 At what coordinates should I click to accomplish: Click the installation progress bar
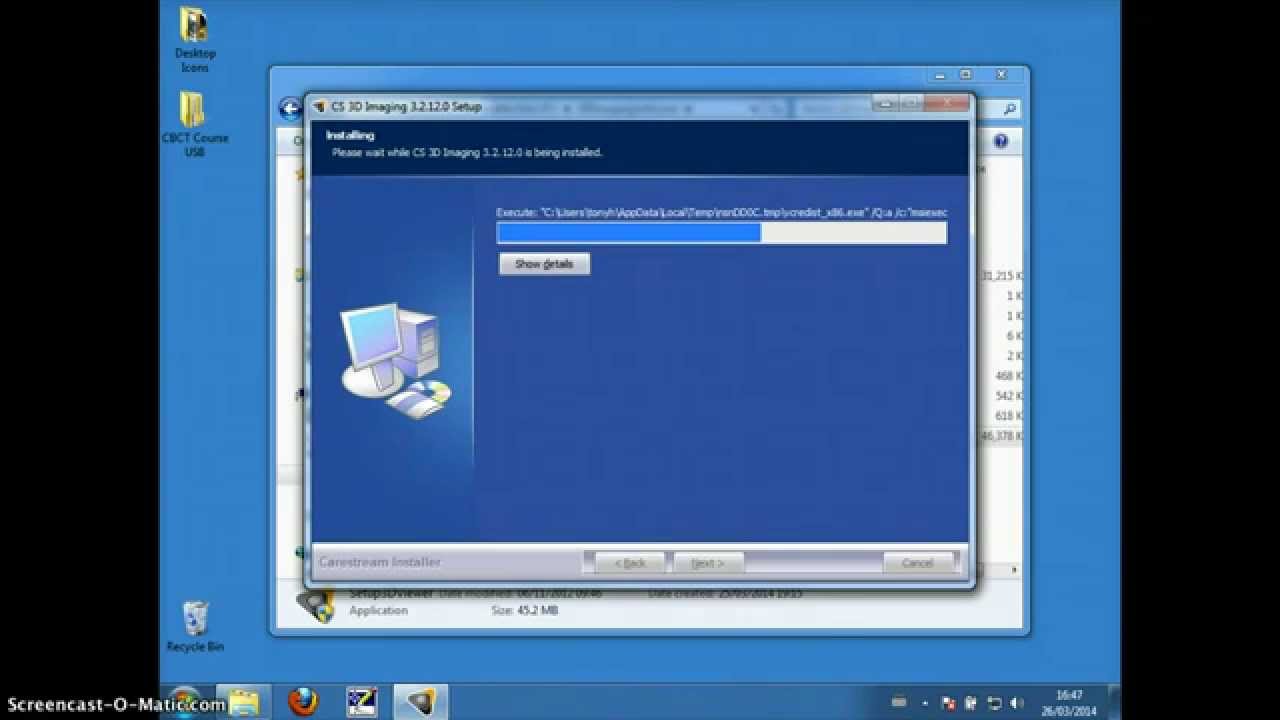pos(722,233)
